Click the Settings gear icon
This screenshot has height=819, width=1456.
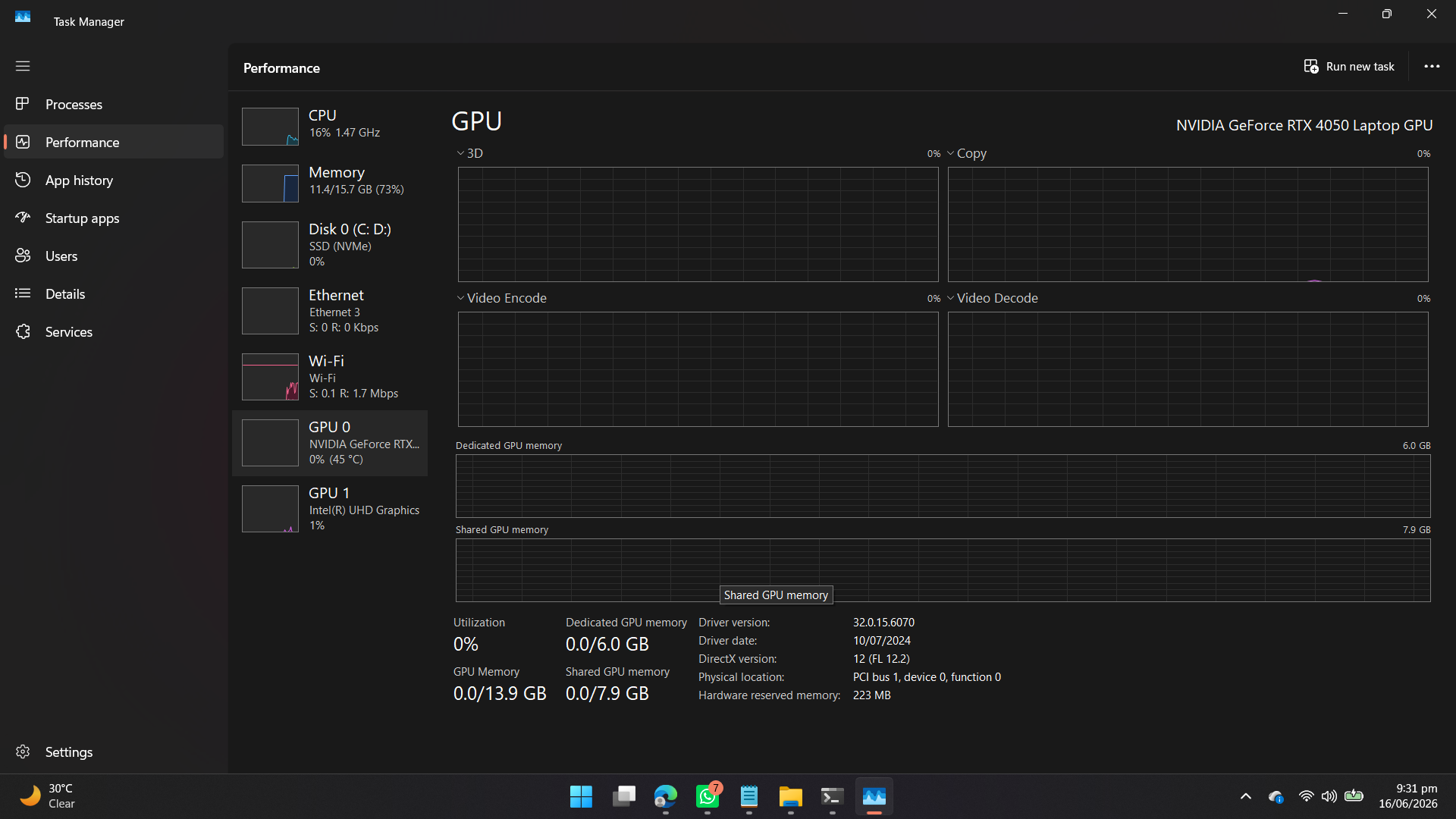coord(23,752)
